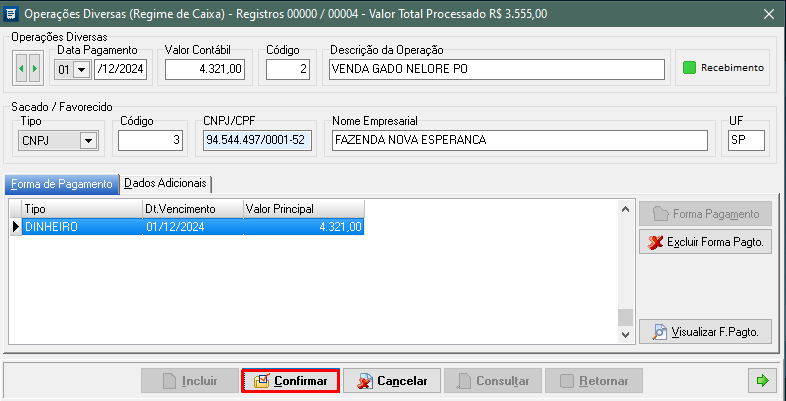Confirm the operation with Confirmar
This screenshot has width=786, height=401.
coord(290,381)
